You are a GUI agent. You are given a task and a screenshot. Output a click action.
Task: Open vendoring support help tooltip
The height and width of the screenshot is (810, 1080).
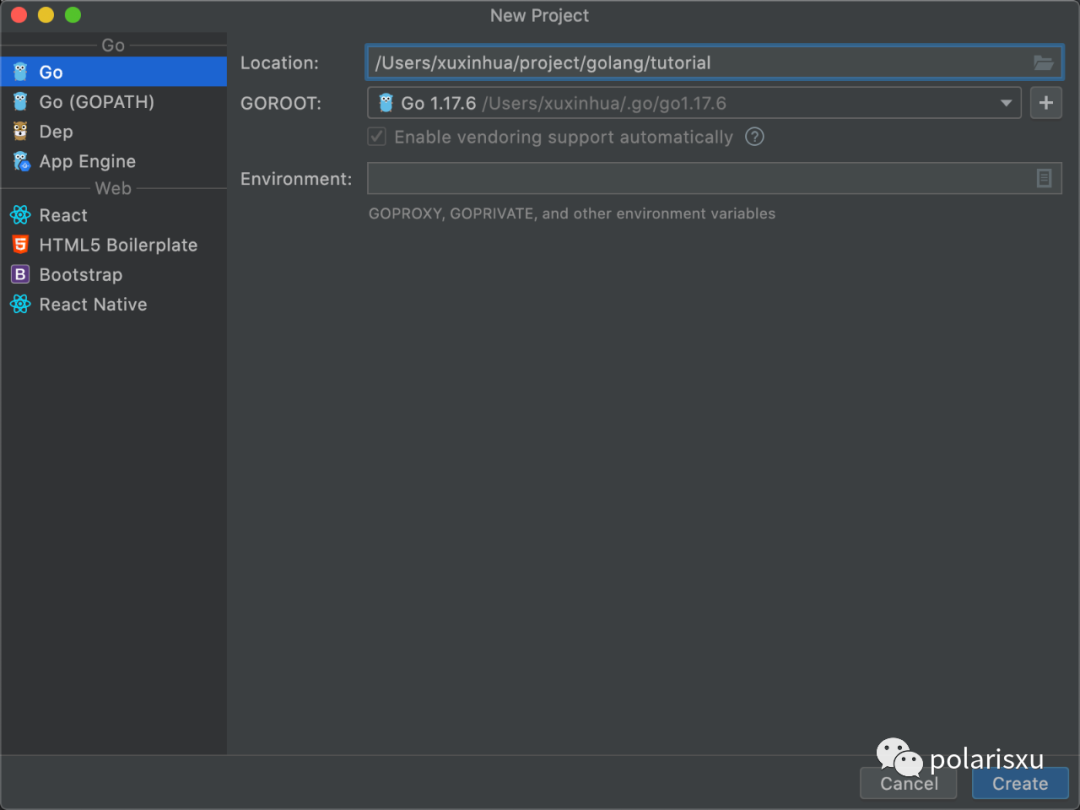(755, 137)
